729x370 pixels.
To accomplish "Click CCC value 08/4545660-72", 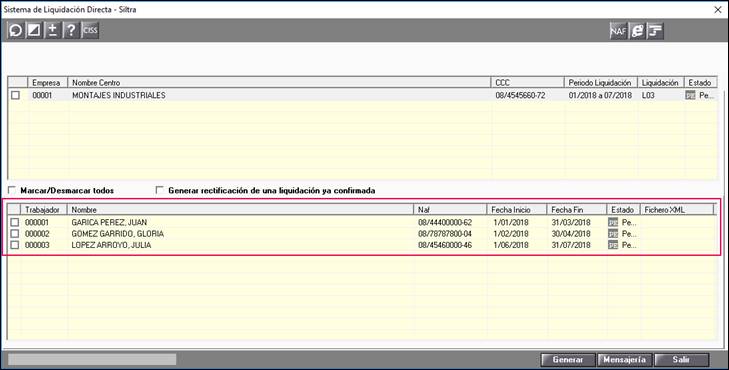I will tap(520, 95).
